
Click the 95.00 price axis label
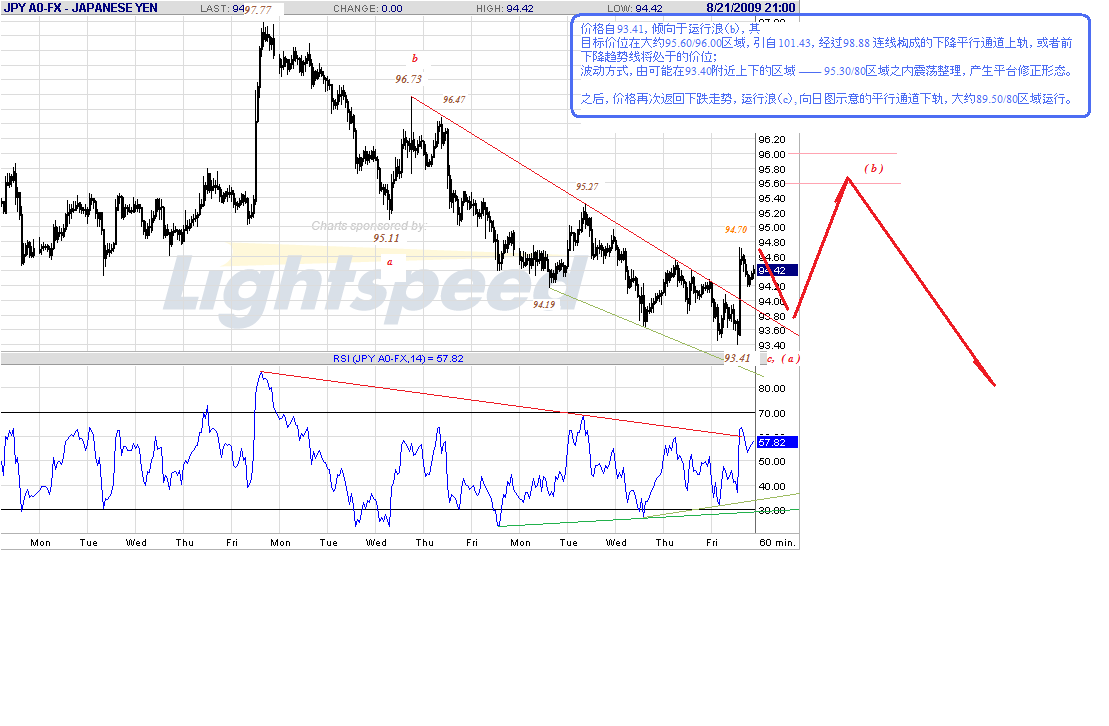point(772,227)
